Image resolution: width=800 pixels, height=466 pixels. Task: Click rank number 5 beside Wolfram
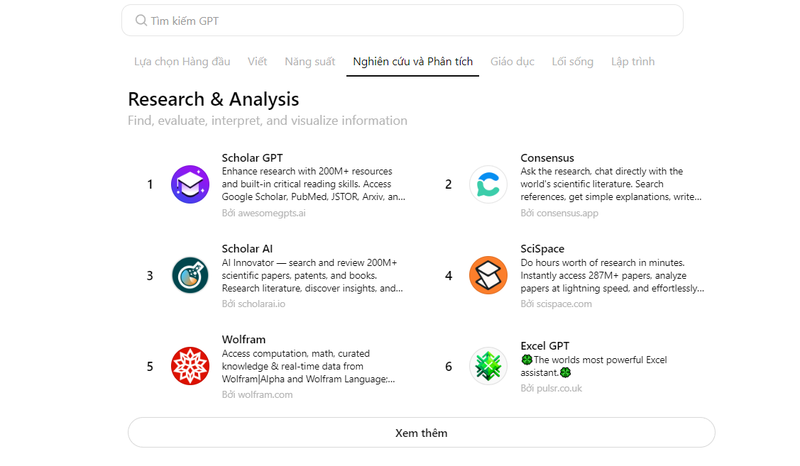click(x=150, y=366)
